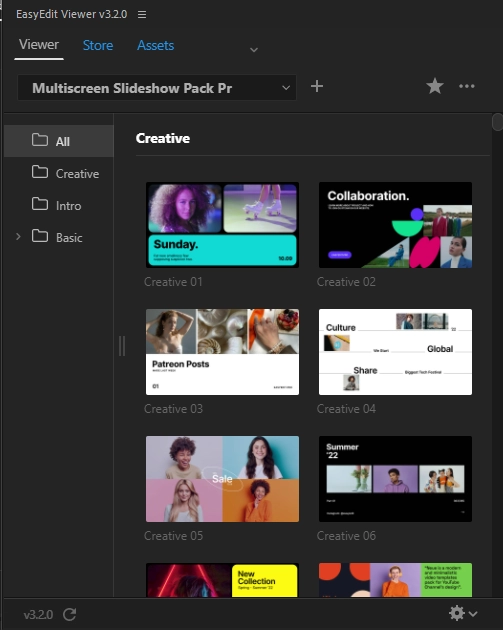Select the Intro folder in sidebar
This screenshot has height=630, width=503.
coord(59,205)
